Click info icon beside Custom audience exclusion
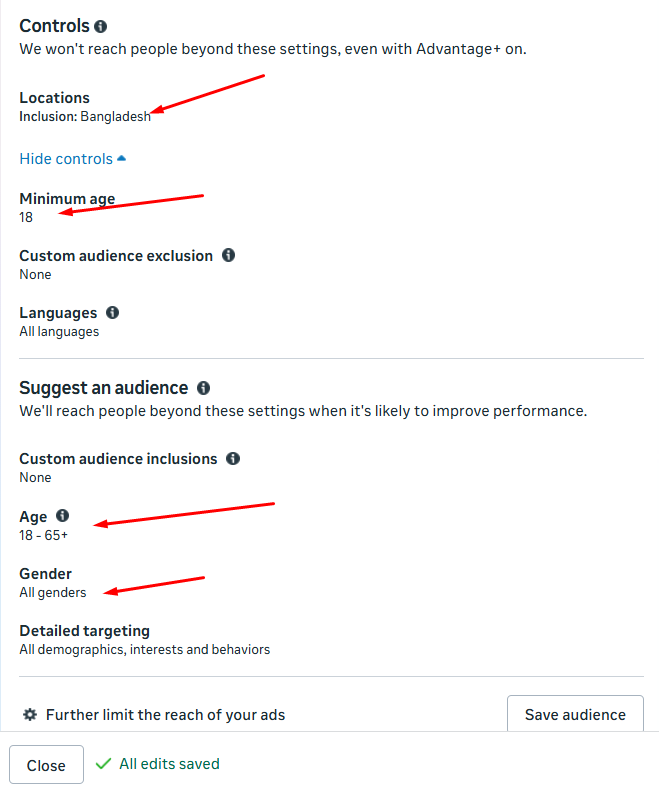Image resolution: width=659 pixels, height=793 pixels. pyautogui.click(x=228, y=255)
